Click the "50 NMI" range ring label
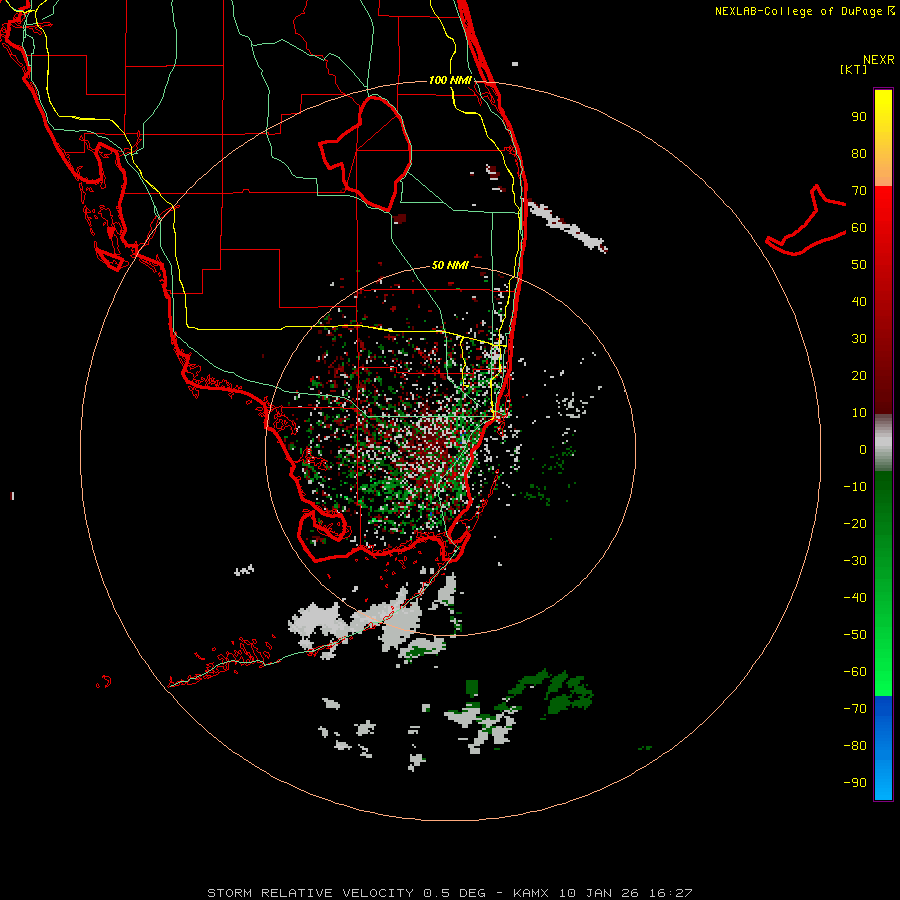 [x=450, y=265]
